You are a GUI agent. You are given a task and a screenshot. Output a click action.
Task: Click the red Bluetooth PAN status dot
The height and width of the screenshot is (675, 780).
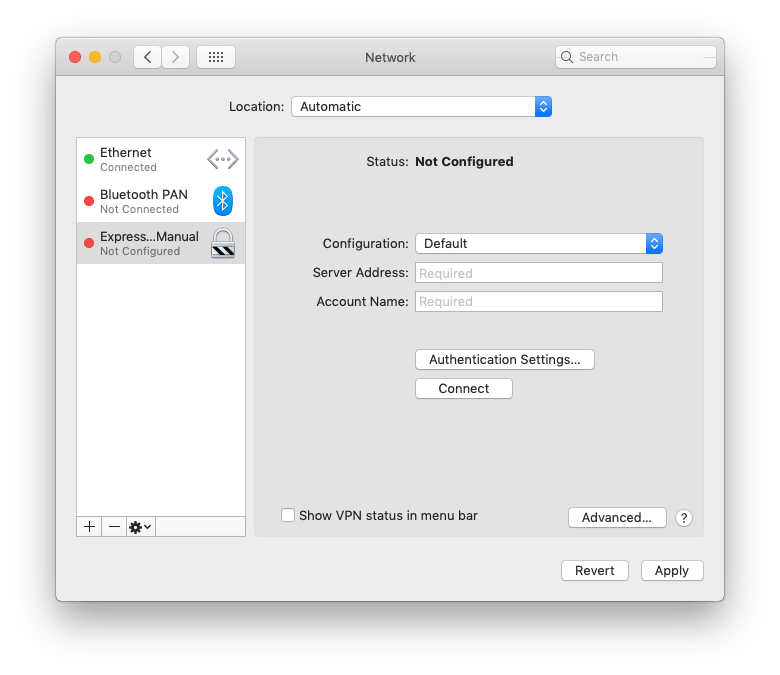coord(89,201)
